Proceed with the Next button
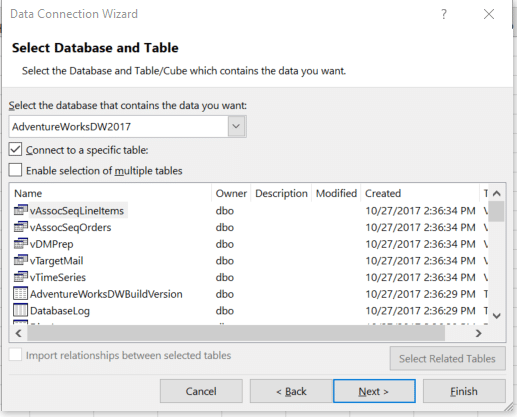517x417 pixels. click(374, 391)
